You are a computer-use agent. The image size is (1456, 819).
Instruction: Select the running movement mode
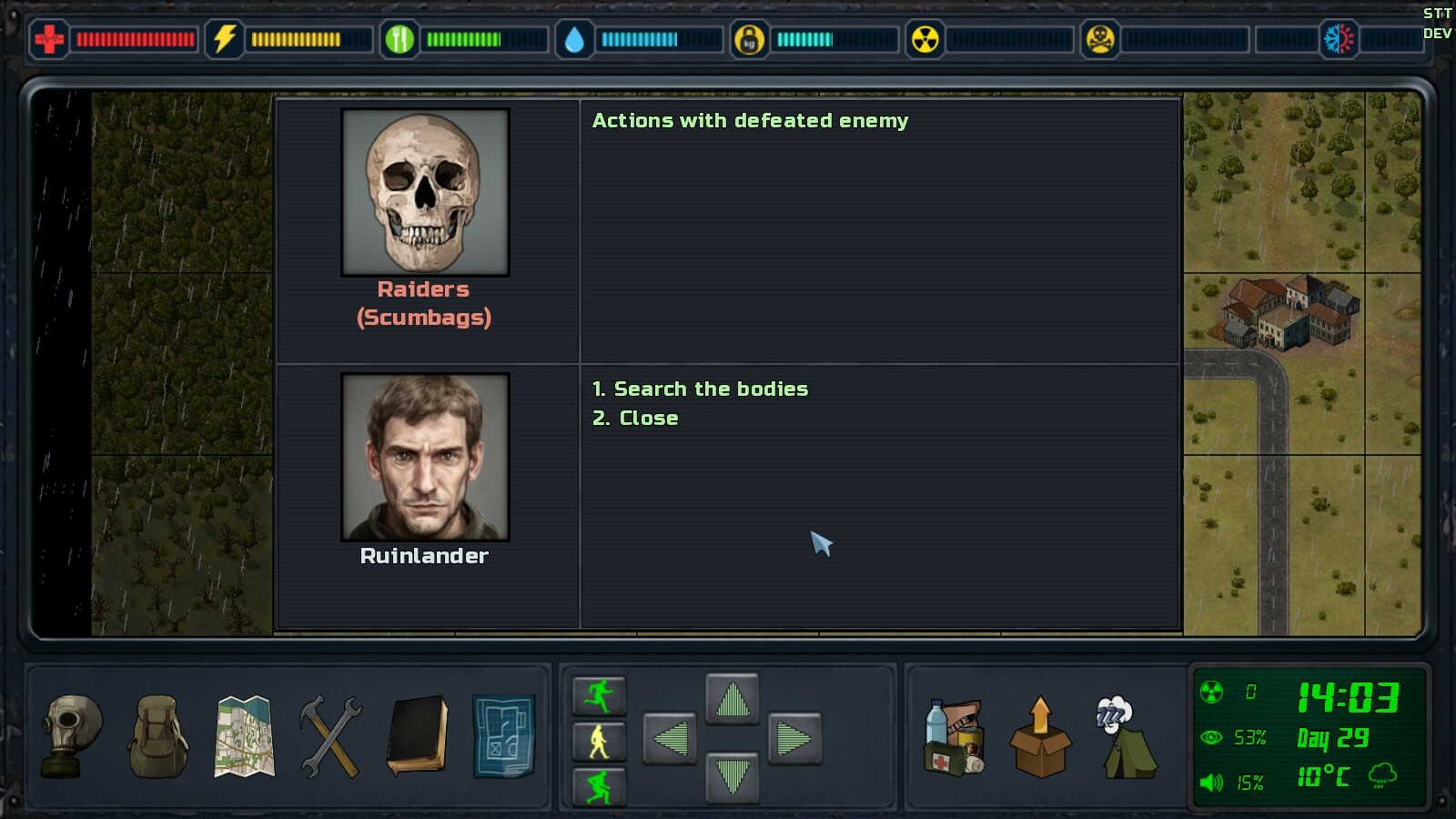tap(599, 696)
